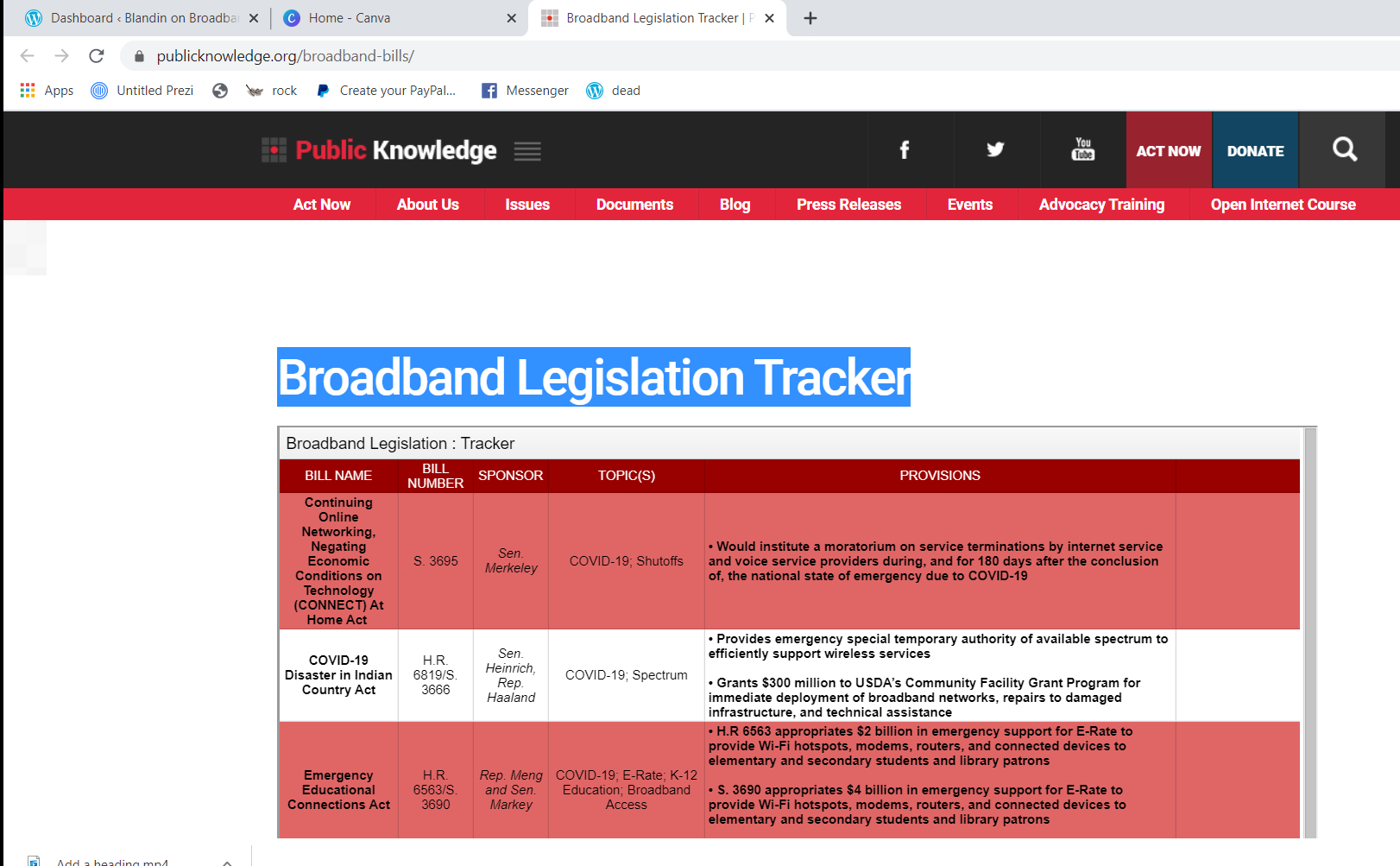Screen dimensions: 1400x866
Task: Click the address bar URL
Action: click(x=285, y=56)
